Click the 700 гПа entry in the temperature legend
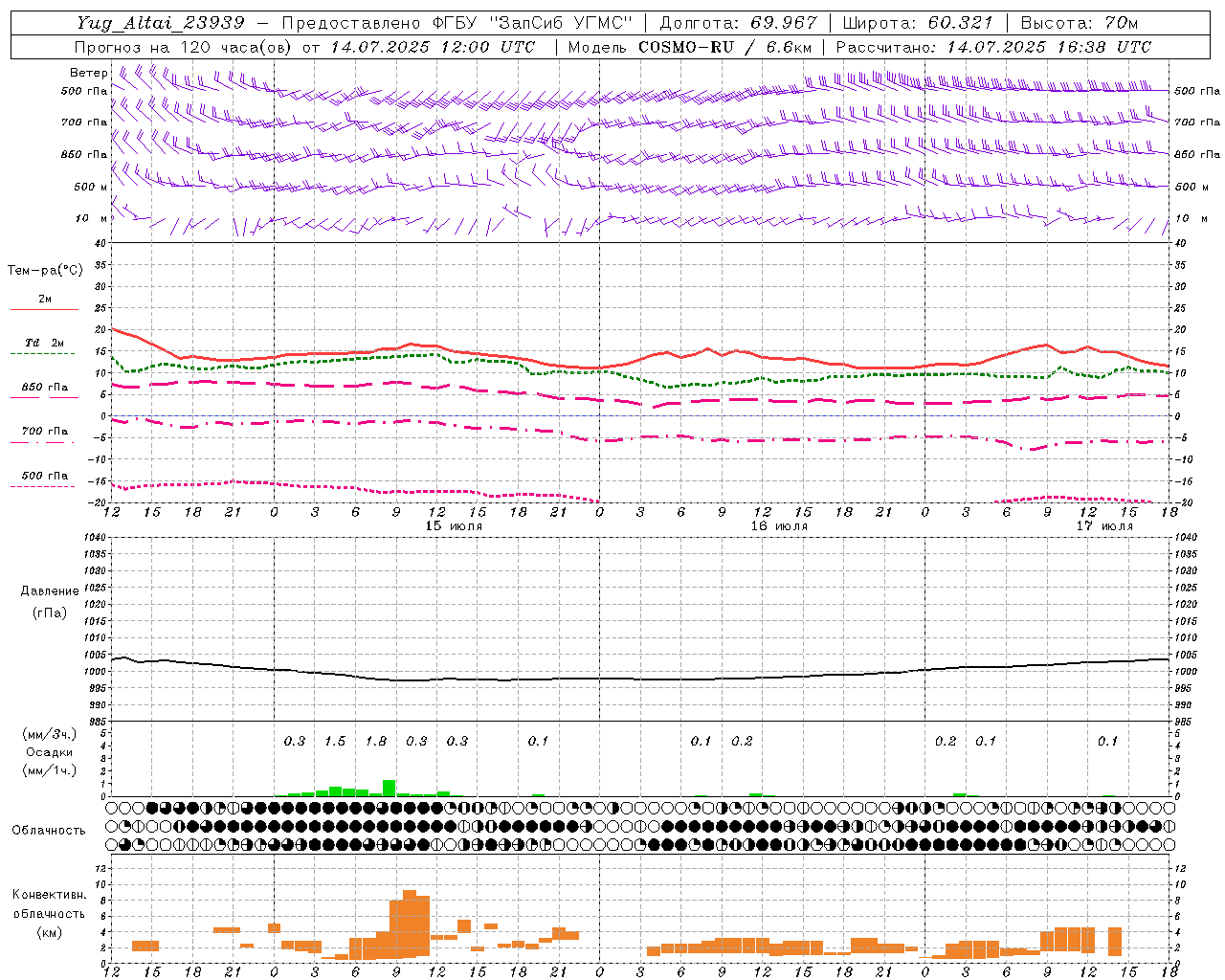The width and height of the screenshot is (1225, 980). [x=44, y=432]
